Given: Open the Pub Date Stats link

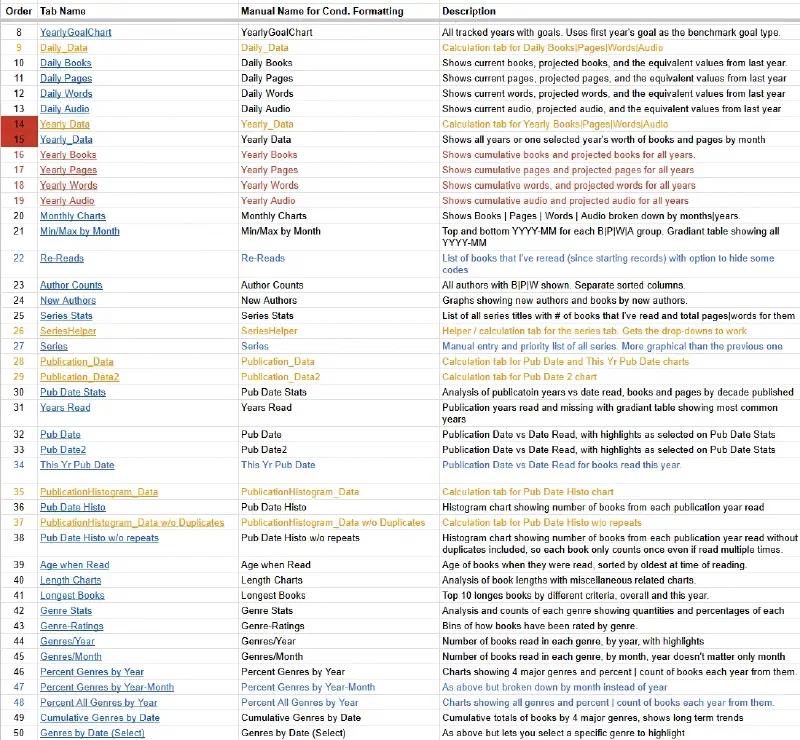Looking at the screenshot, I should pos(73,392).
